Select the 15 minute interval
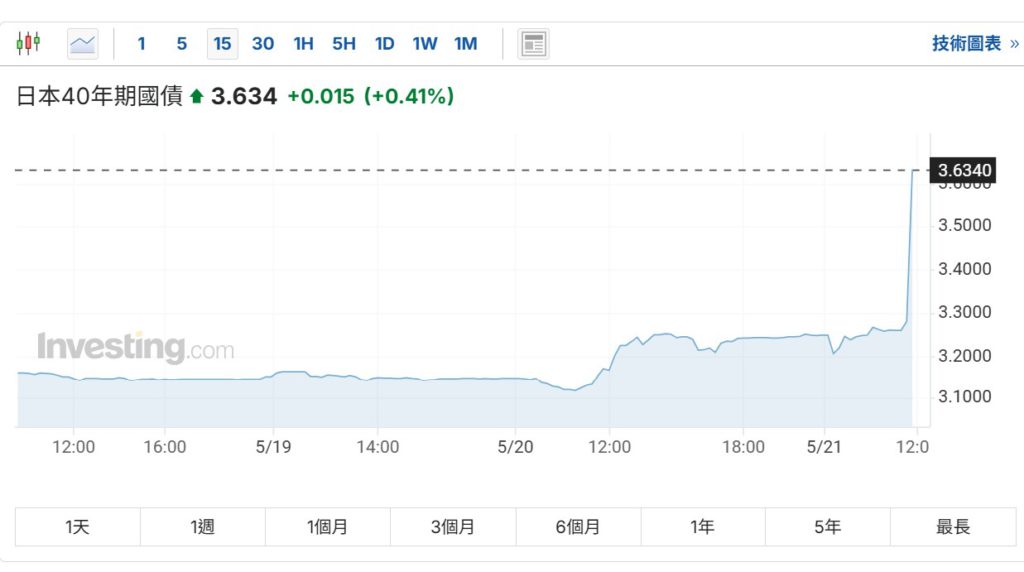 click(x=222, y=43)
